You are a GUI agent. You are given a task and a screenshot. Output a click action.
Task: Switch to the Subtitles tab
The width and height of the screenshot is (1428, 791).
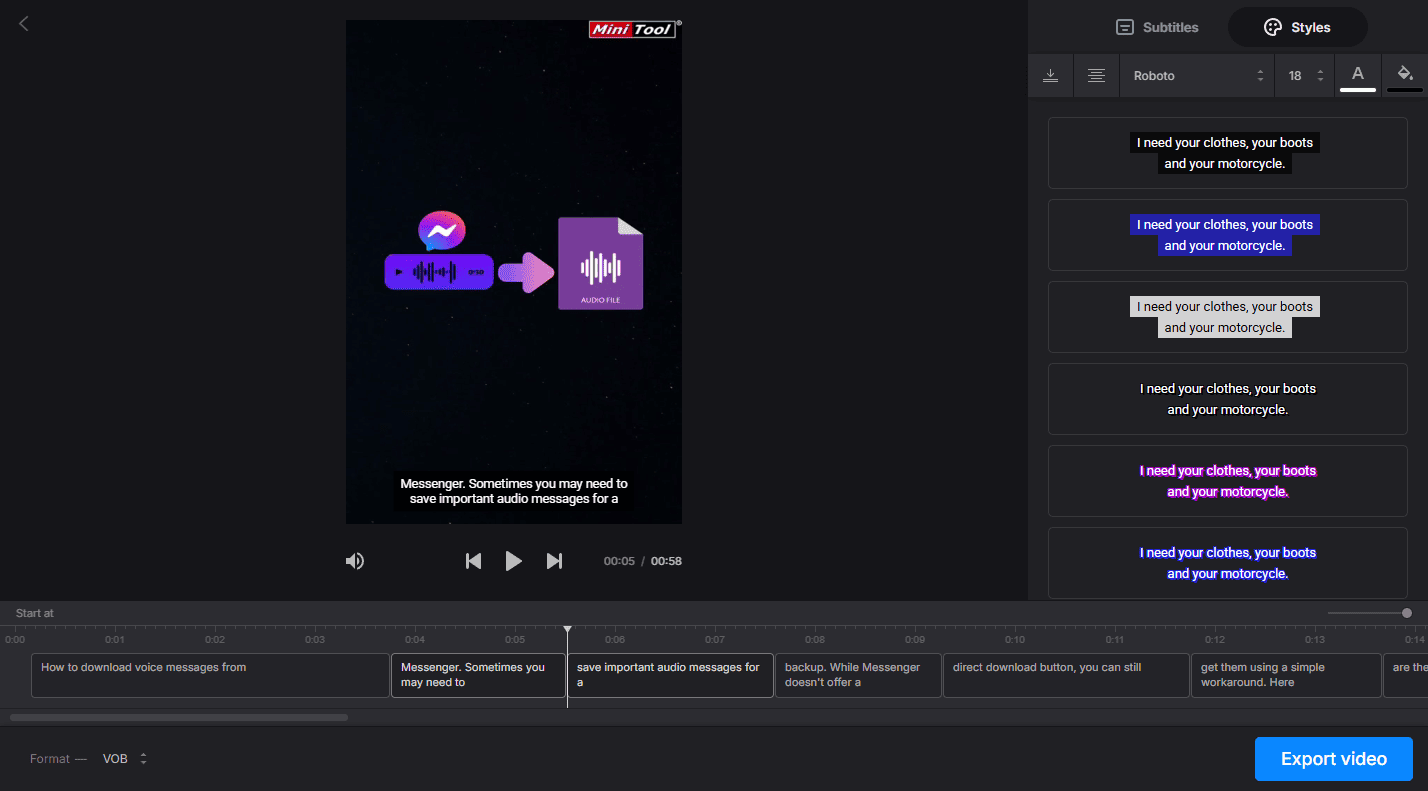coord(1157,27)
